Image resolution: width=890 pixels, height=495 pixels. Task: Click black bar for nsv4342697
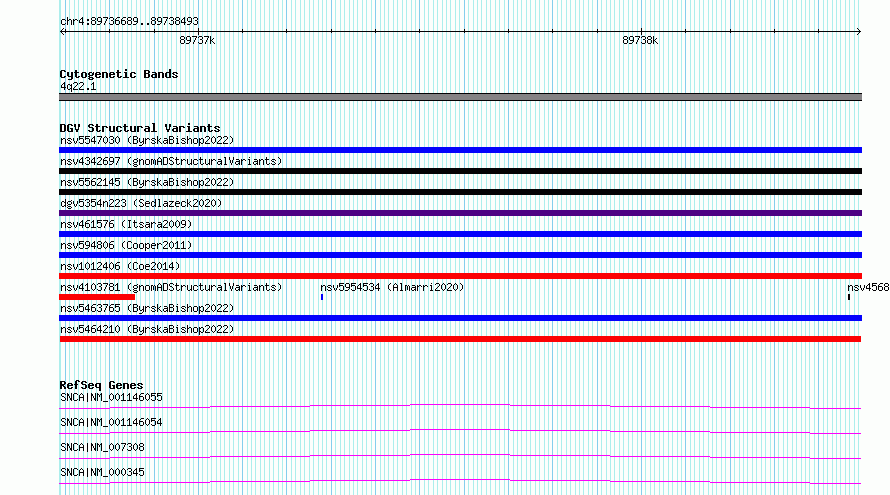point(460,171)
